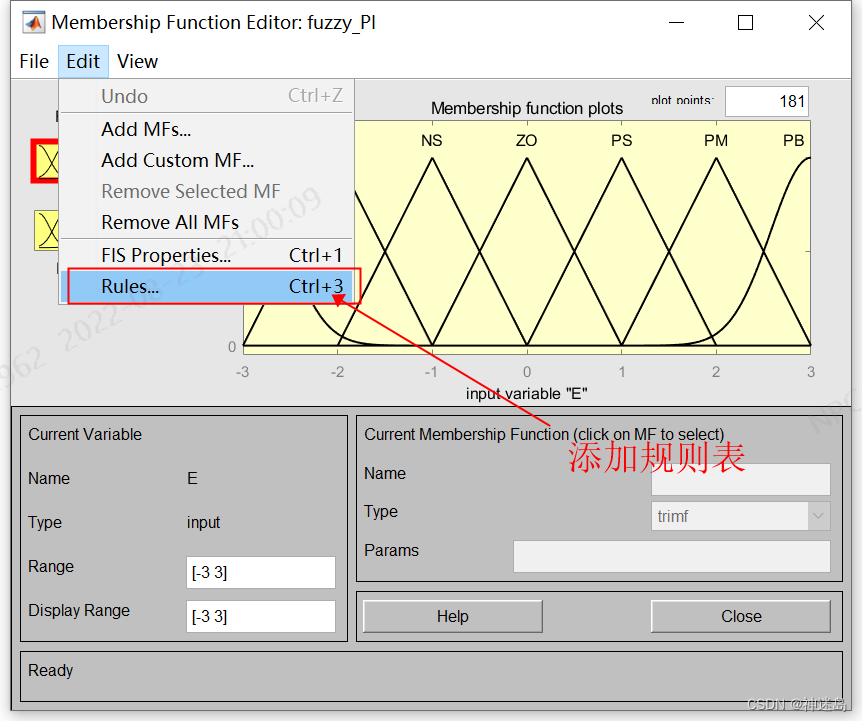Select the PB membership function label
The image size is (862, 721).
[793, 141]
